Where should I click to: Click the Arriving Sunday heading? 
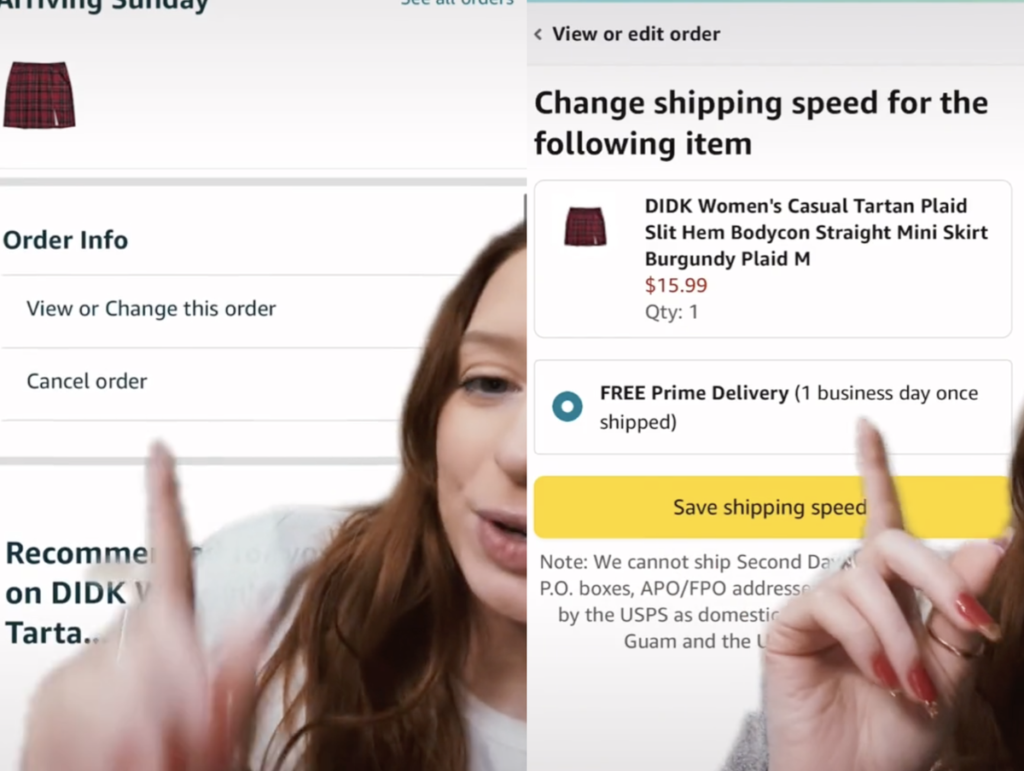click(x=104, y=6)
